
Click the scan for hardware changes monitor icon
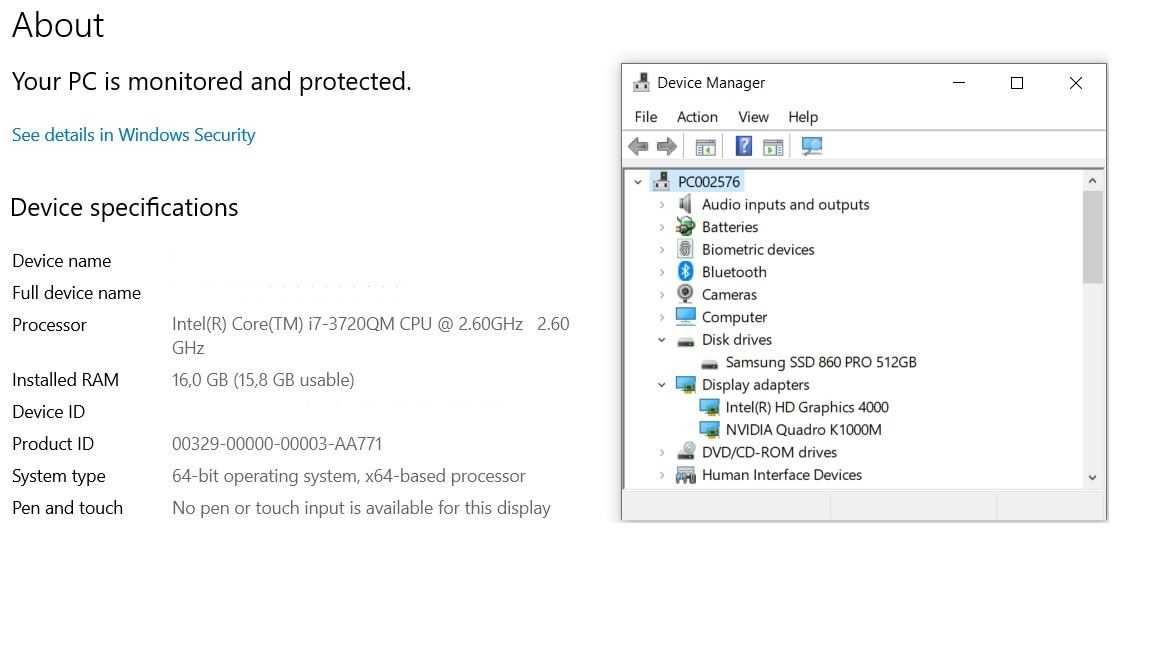click(x=812, y=146)
